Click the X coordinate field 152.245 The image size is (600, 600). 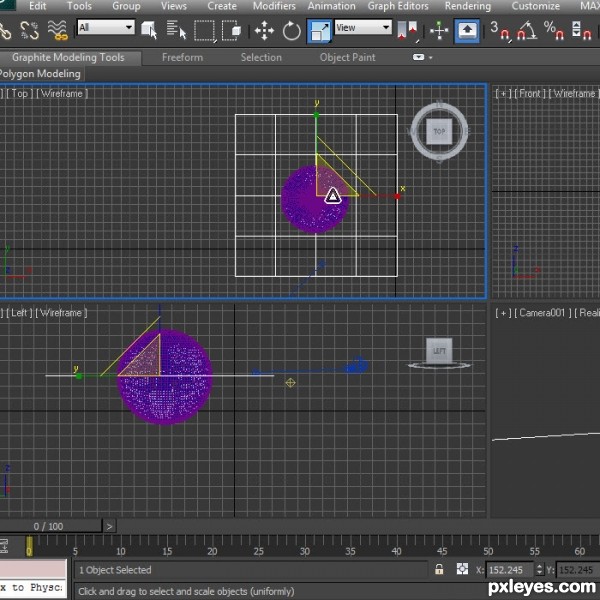pos(509,570)
